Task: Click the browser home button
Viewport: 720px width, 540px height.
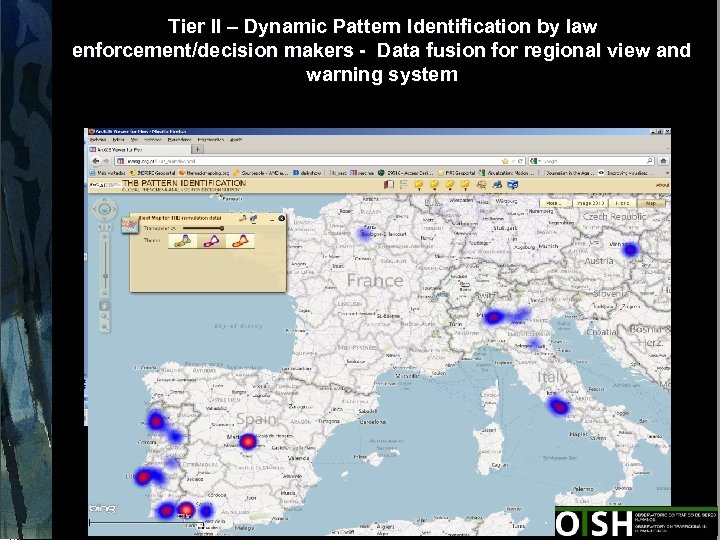Action: tap(663, 161)
